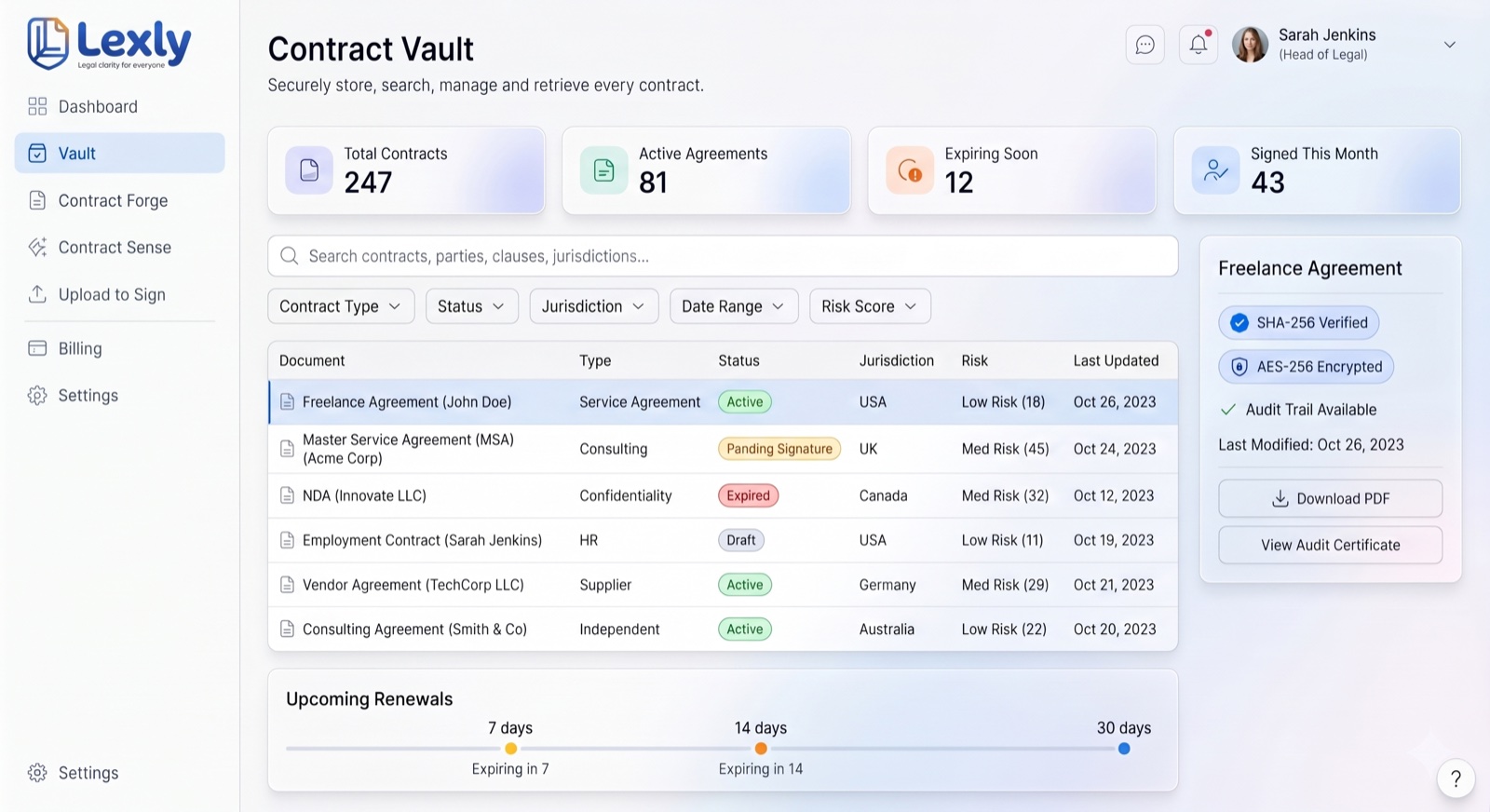Open the notifications bell
The image size is (1490, 812).
[x=1199, y=45]
